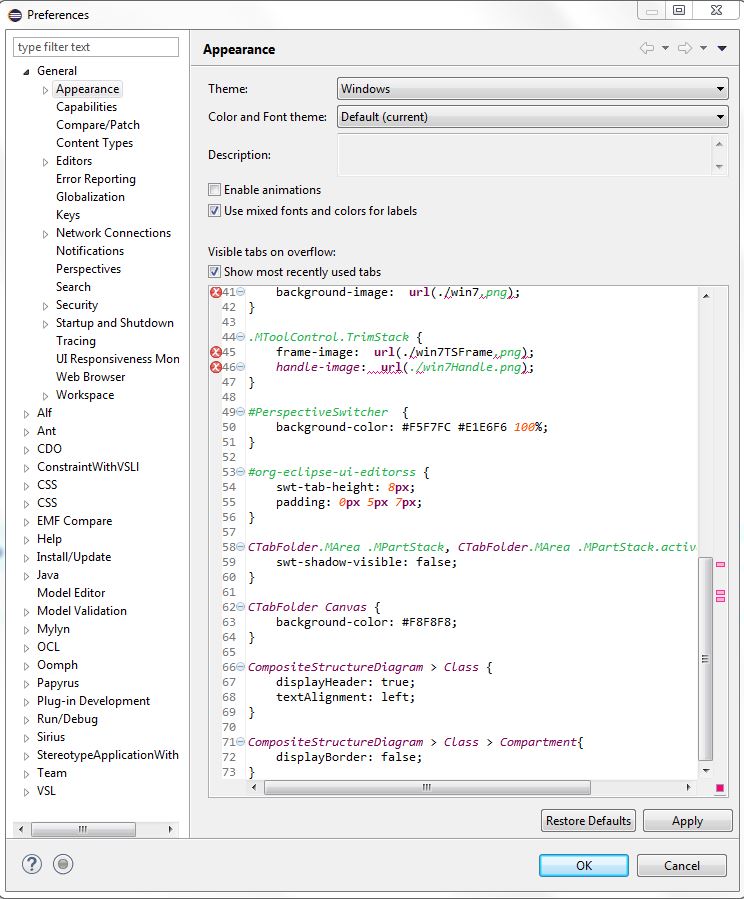The image size is (744, 899).
Task: Click the CSS editor scroll-up arrow
Action: click(706, 295)
